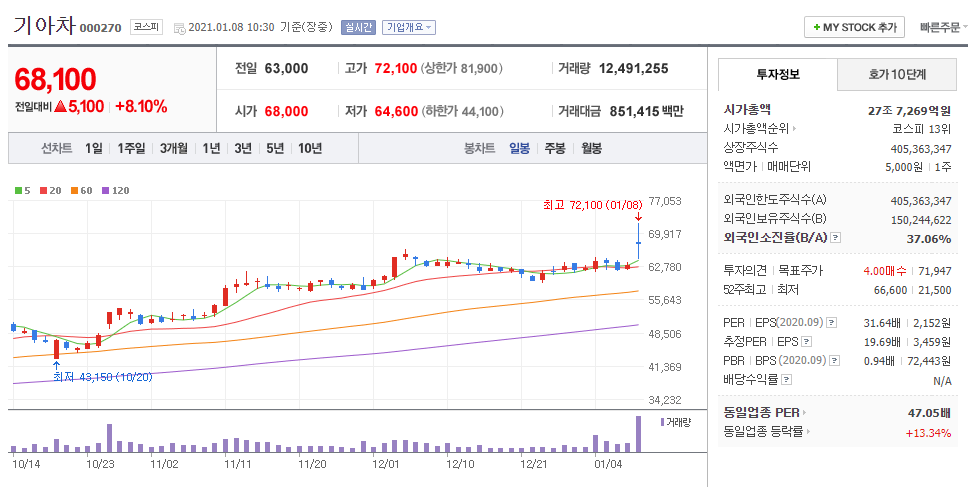
Task: Click the calendar icon before the date 2021.01.08
Action: 179,28
